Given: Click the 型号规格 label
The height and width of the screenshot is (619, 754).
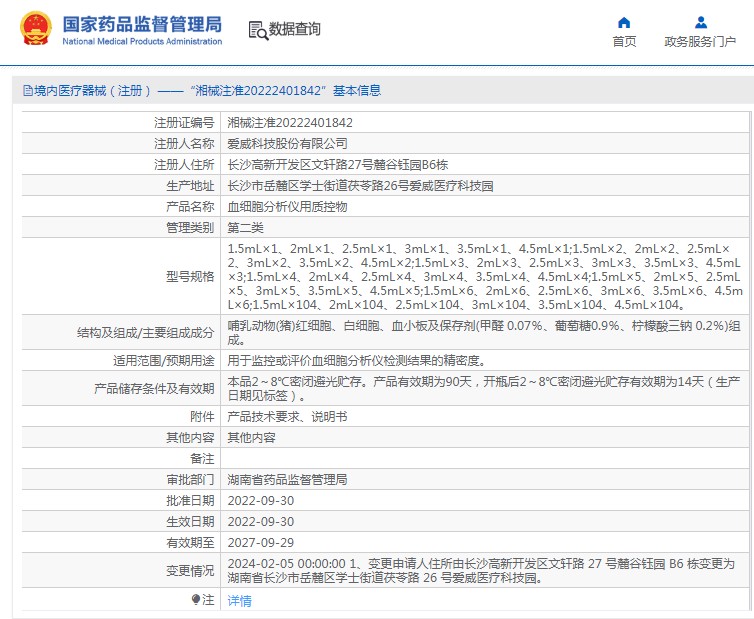Looking at the screenshot, I should pyautogui.click(x=190, y=277).
